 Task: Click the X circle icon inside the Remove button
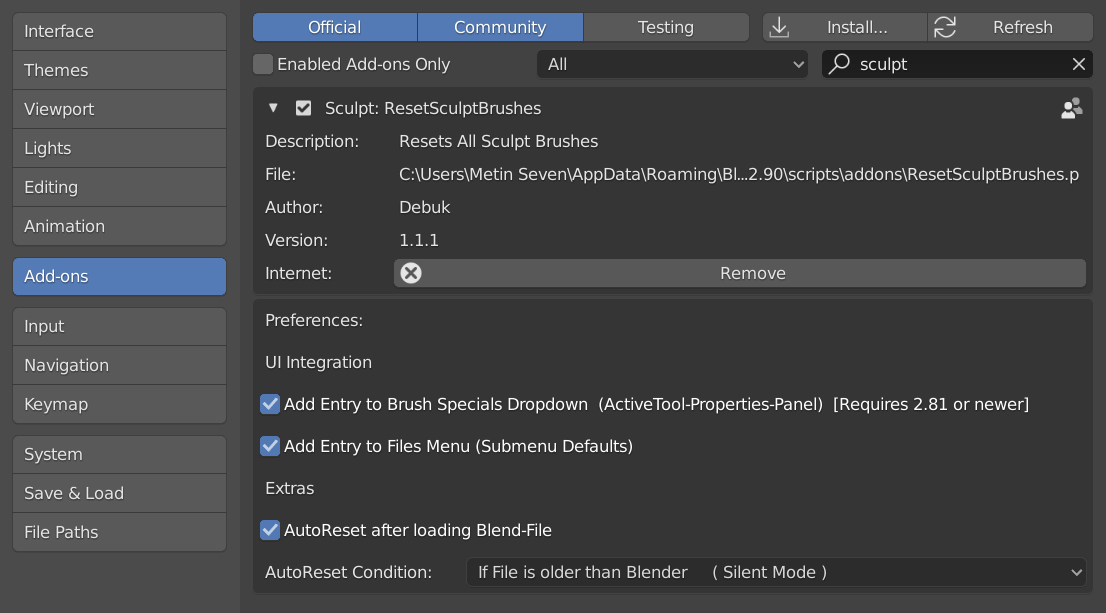click(411, 272)
